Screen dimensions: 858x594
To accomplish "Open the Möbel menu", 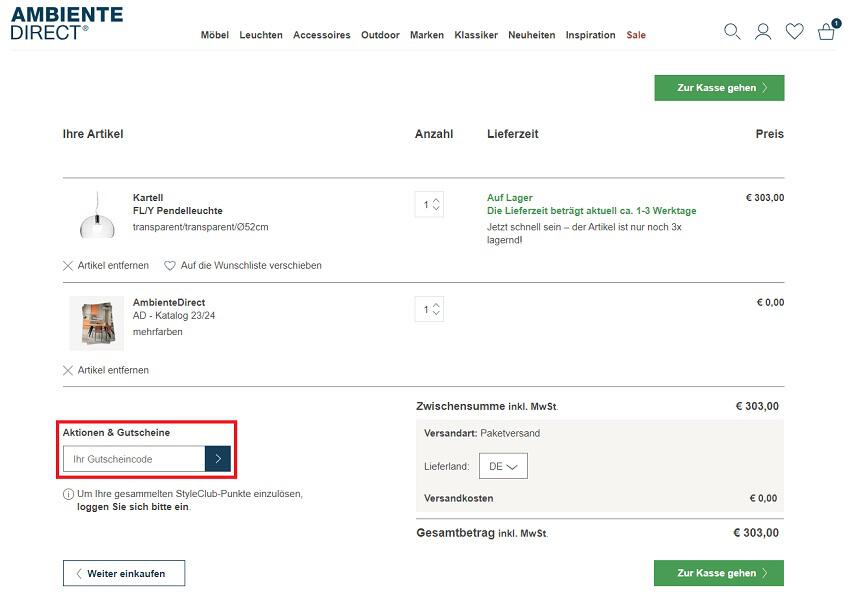I will tap(214, 35).
